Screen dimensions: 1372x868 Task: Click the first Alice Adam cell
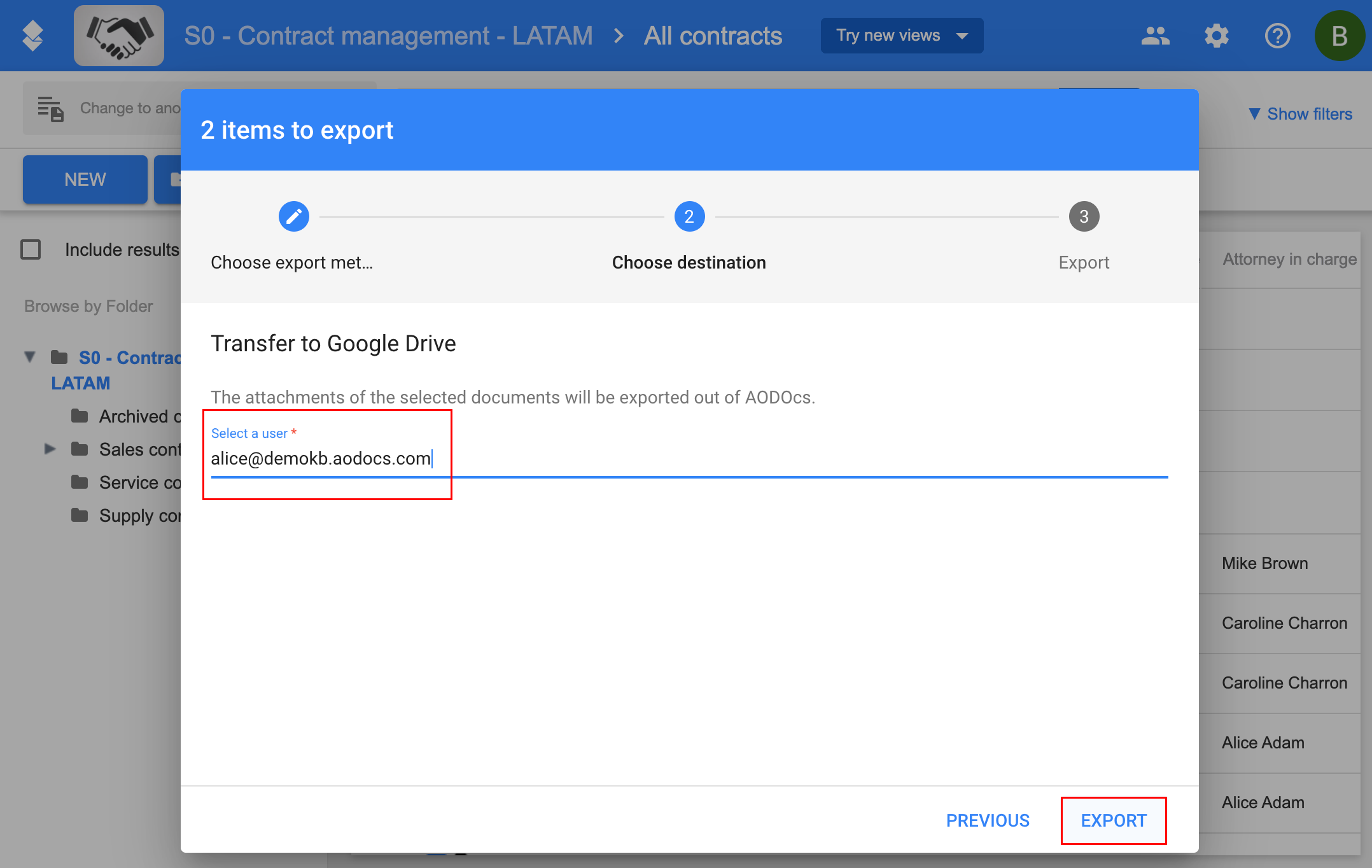[x=1263, y=743]
